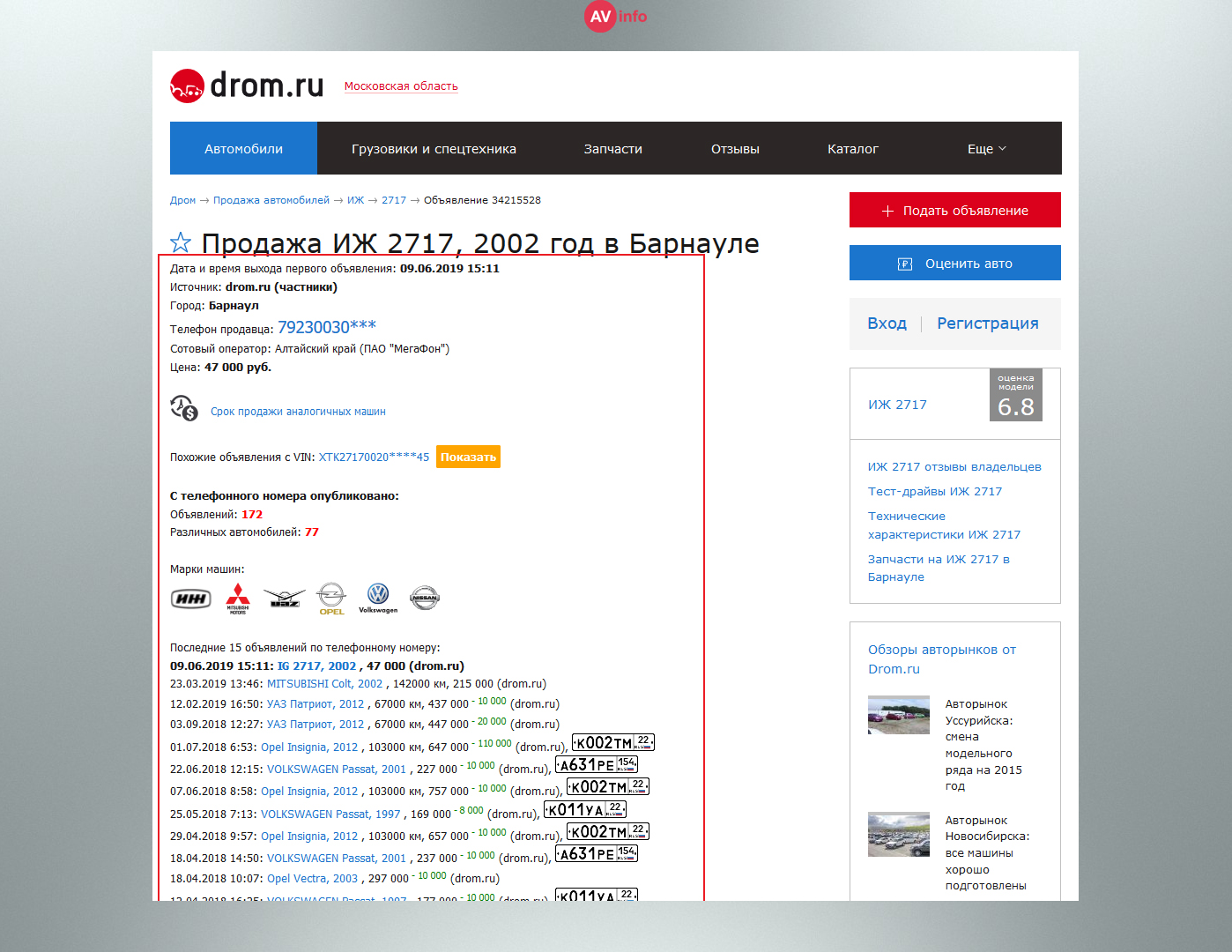Image resolution: width=1232 pixels, height=952 pixels.
Task: Click the orange Показать button
Action: click(468, 457)
